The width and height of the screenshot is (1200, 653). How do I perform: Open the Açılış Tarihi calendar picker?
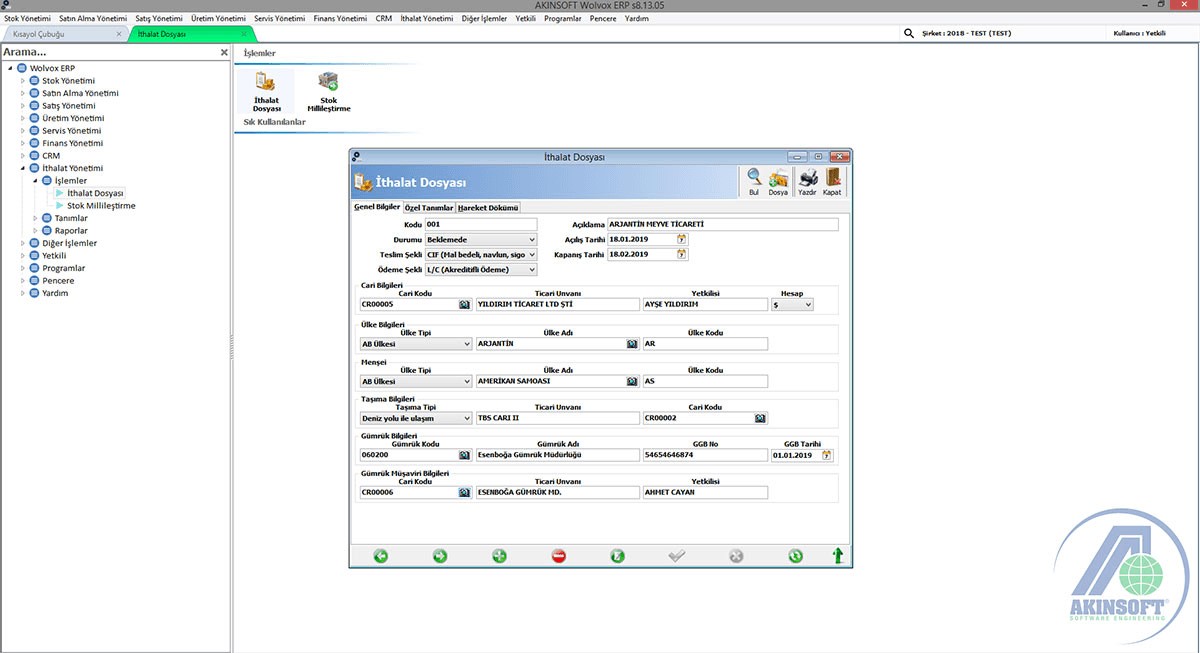pos(682,240)
